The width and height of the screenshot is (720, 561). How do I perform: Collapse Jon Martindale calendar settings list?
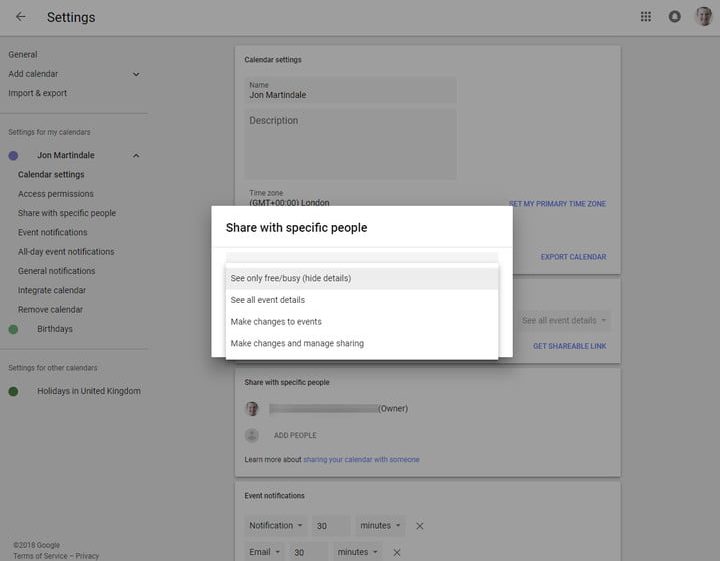[x=136, y=156]
